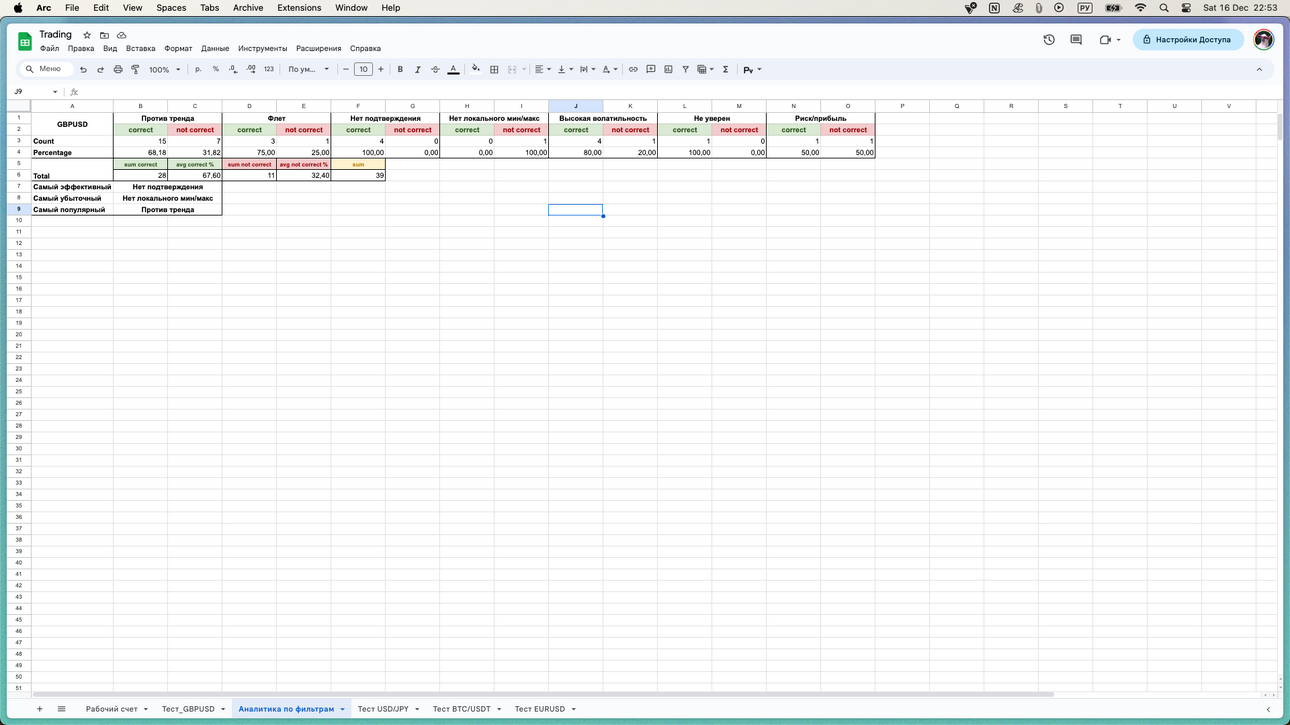Image resolution: width=1290 pixels, height=725 pixels.
Task: Expand the name box dropdown arrow
Action: (55, 92)
